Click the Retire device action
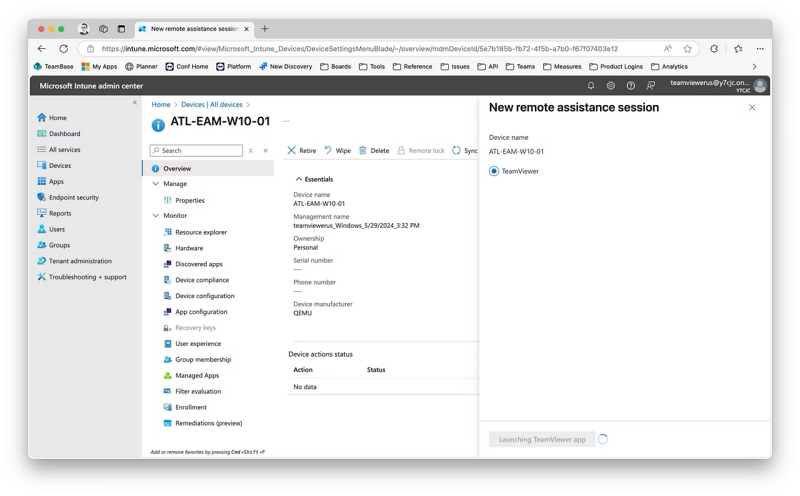The height and width of the screenshot is (496, 800). 302,151
